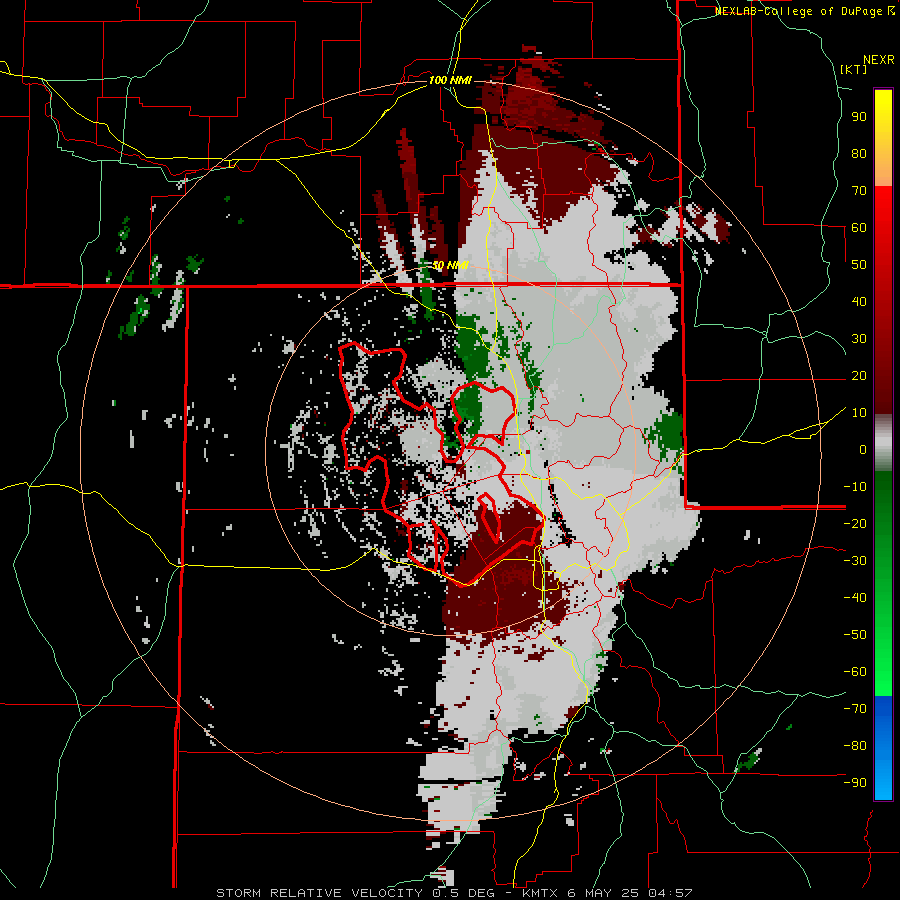Click the 100 NMI range ring label

point(450,80)
